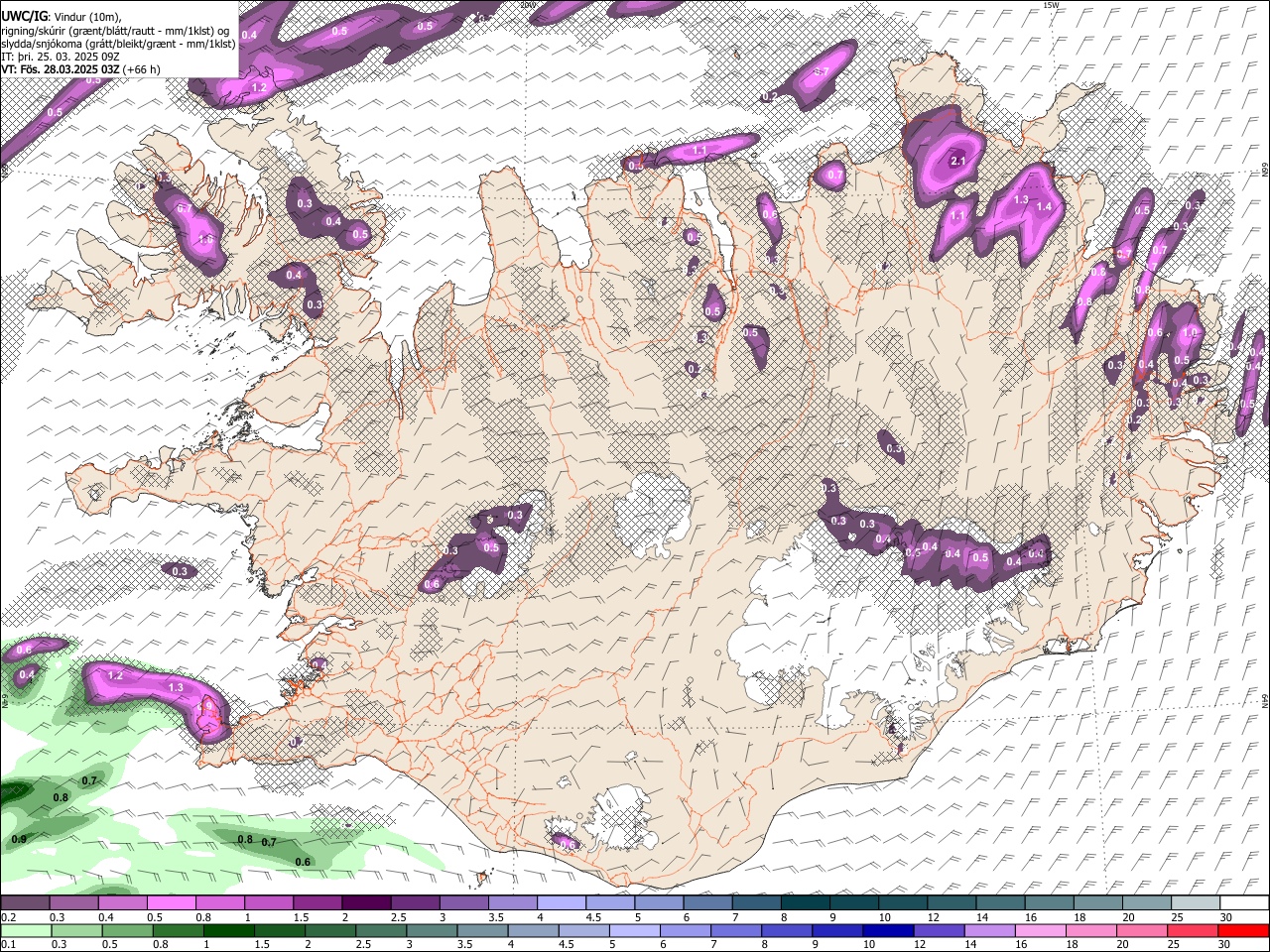Select the 1.6 precipitation label in Westfjords

206,239
